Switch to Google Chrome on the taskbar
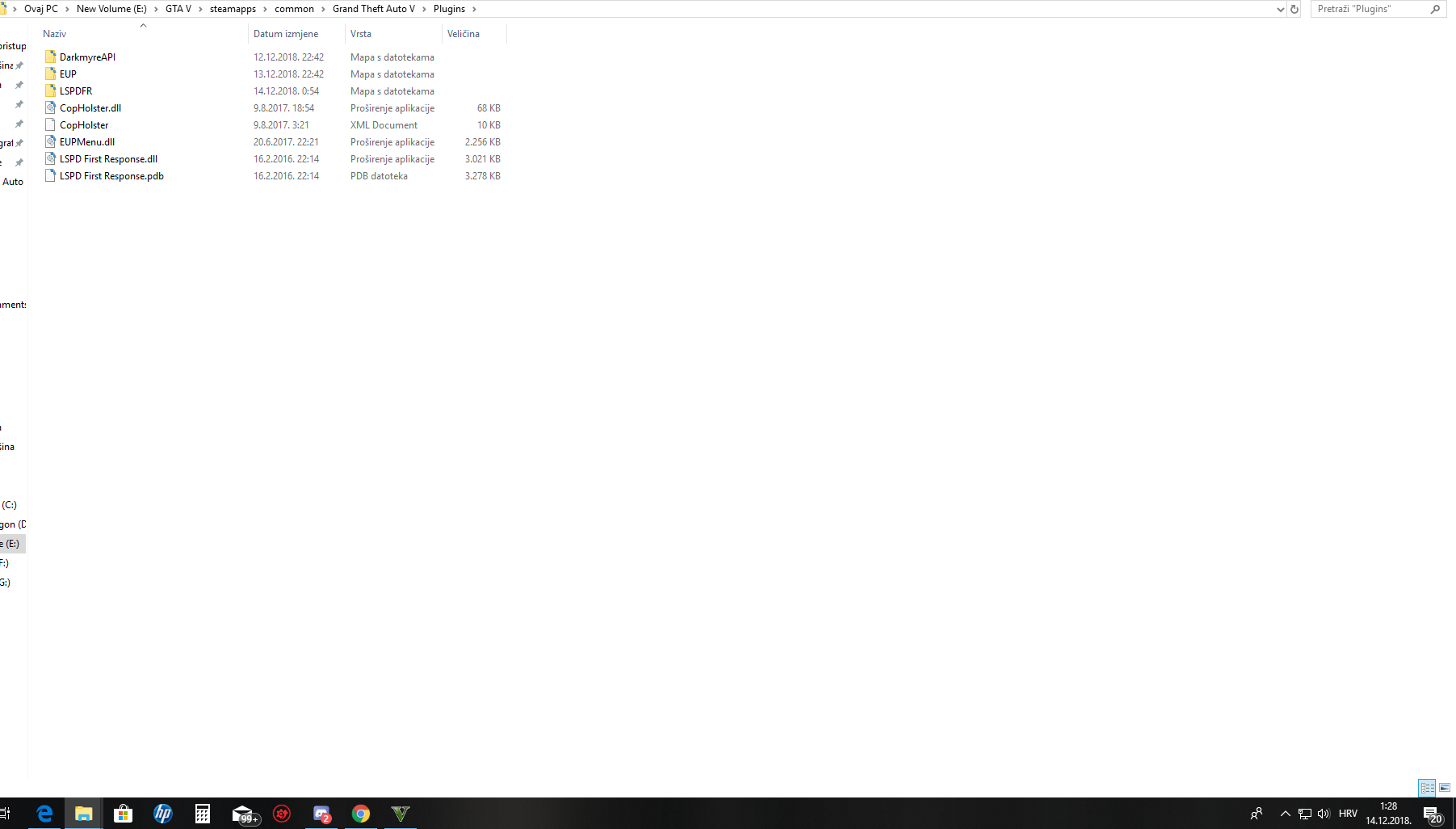This screenshot has width=1456, height=829. [361, 814]
